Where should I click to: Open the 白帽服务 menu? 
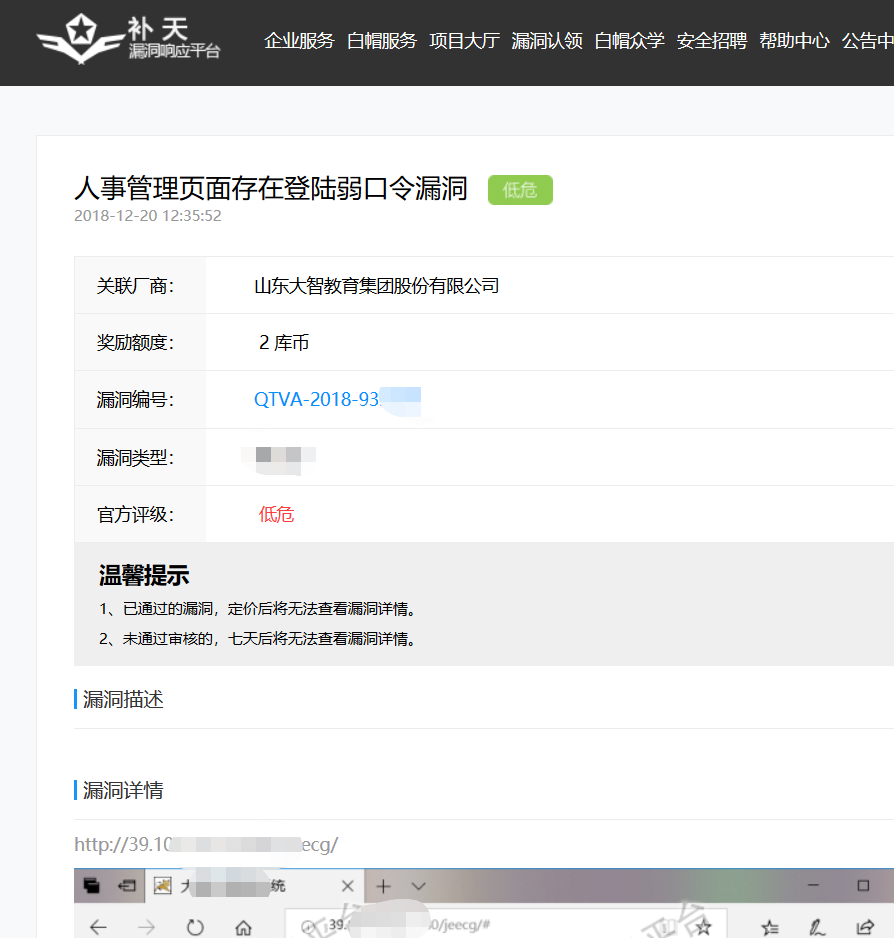(x=382, y=41)
